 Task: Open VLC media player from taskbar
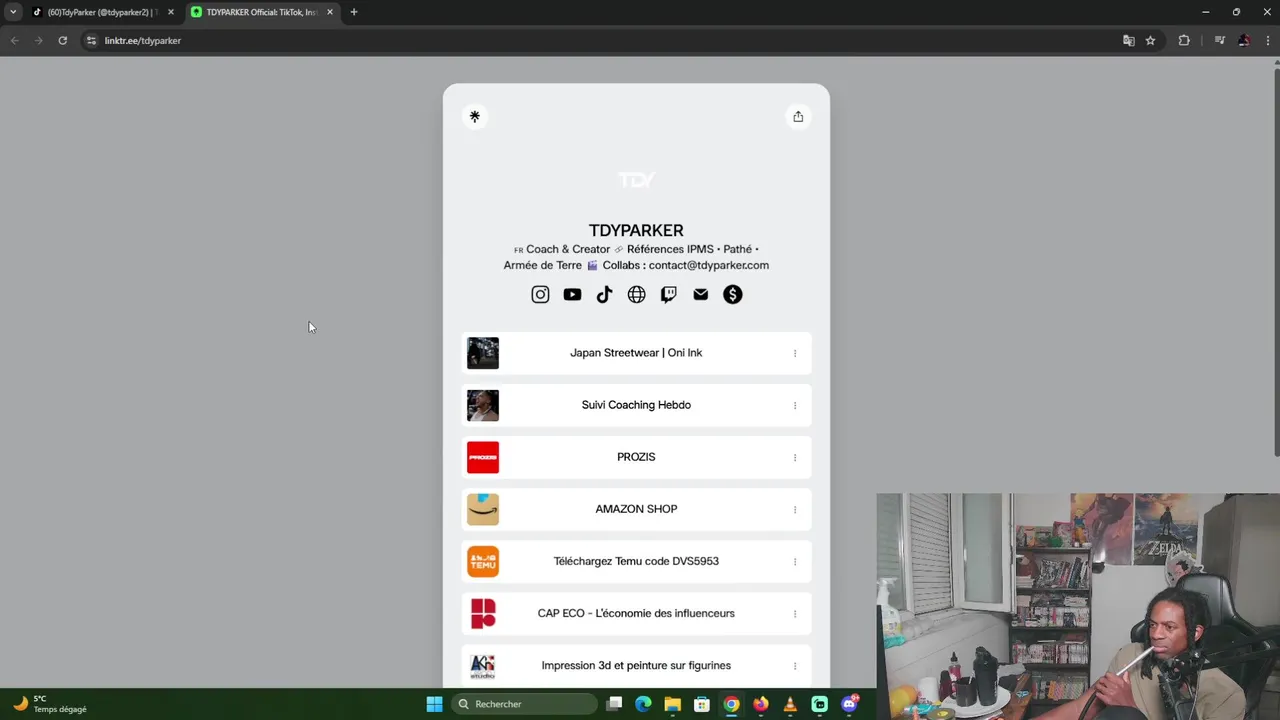pos(790,704)
